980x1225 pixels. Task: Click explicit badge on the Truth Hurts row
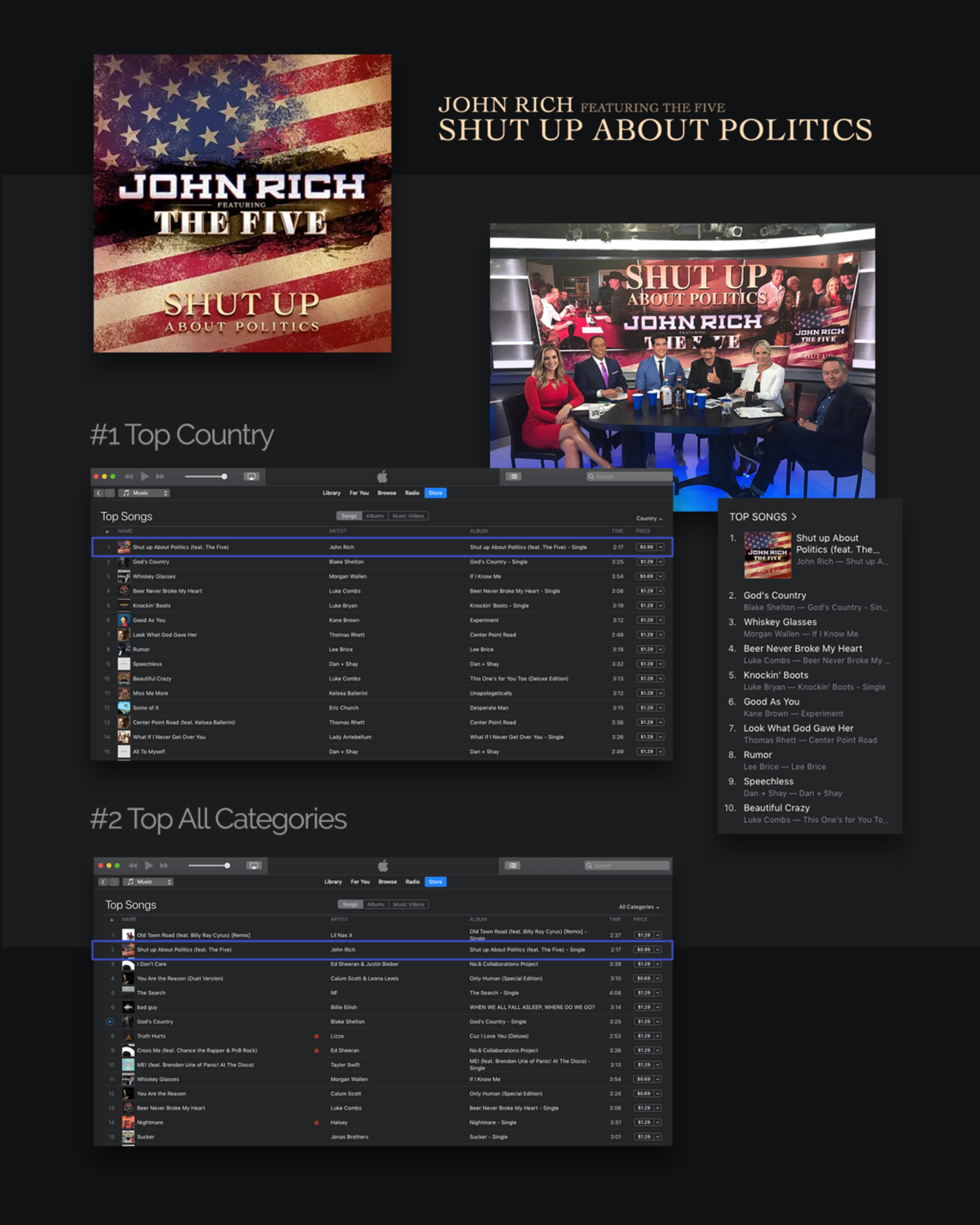[x=316, y=1036]
